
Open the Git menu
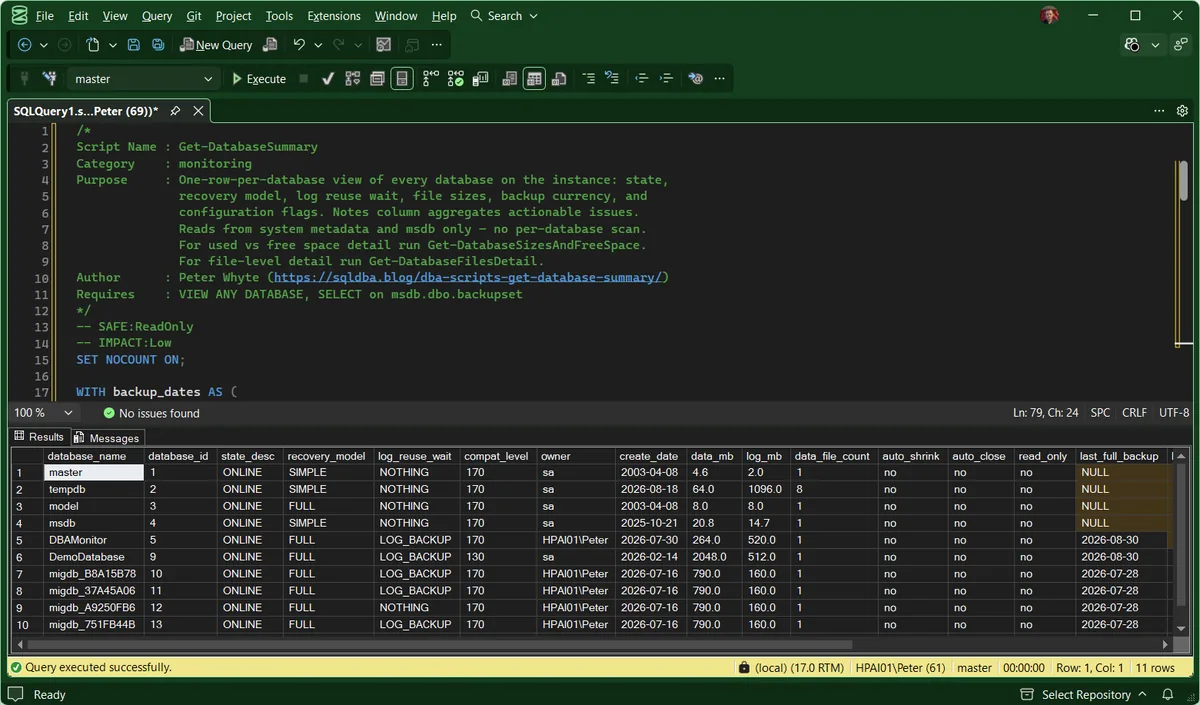click(194, 16)
